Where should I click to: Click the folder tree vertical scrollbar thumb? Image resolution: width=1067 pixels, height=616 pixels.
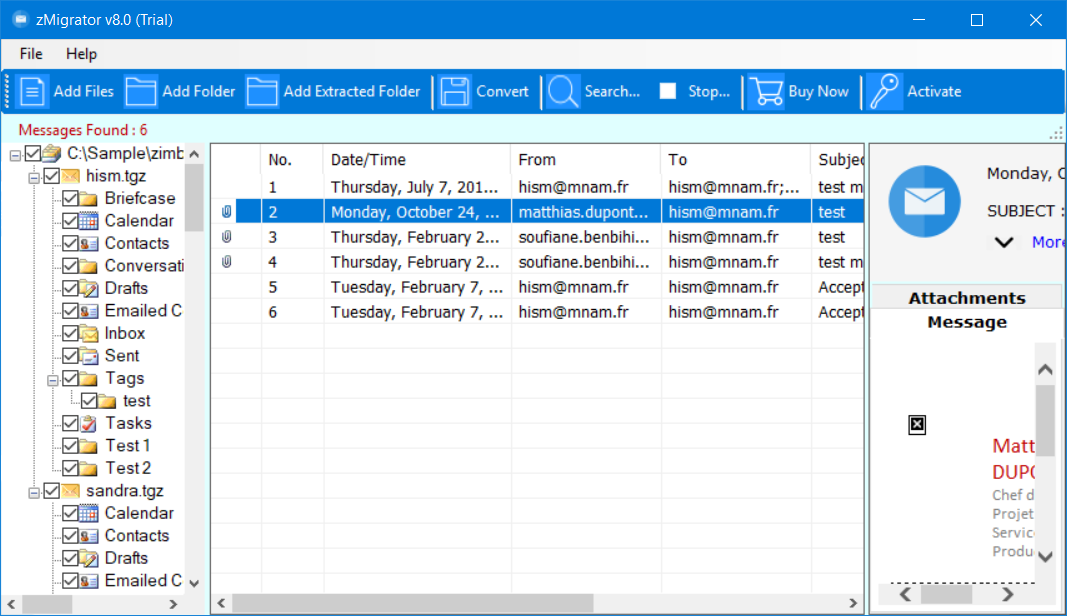[x=194, y=197]
